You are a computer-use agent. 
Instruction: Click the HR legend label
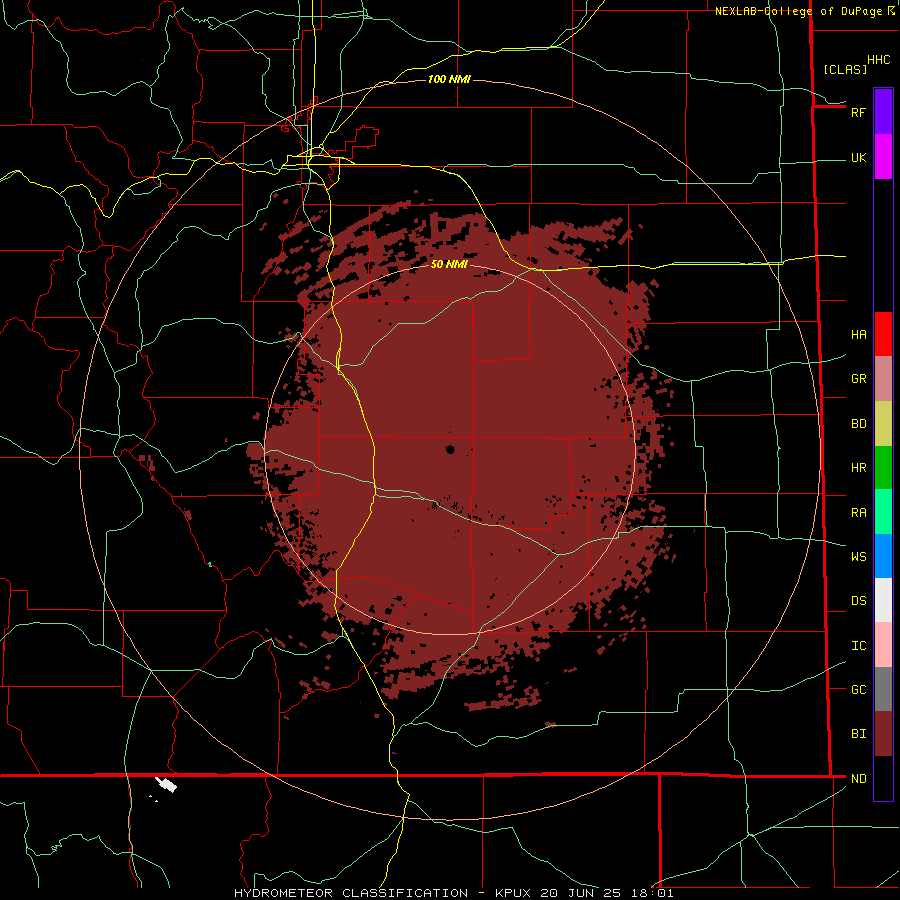[858, 468]
